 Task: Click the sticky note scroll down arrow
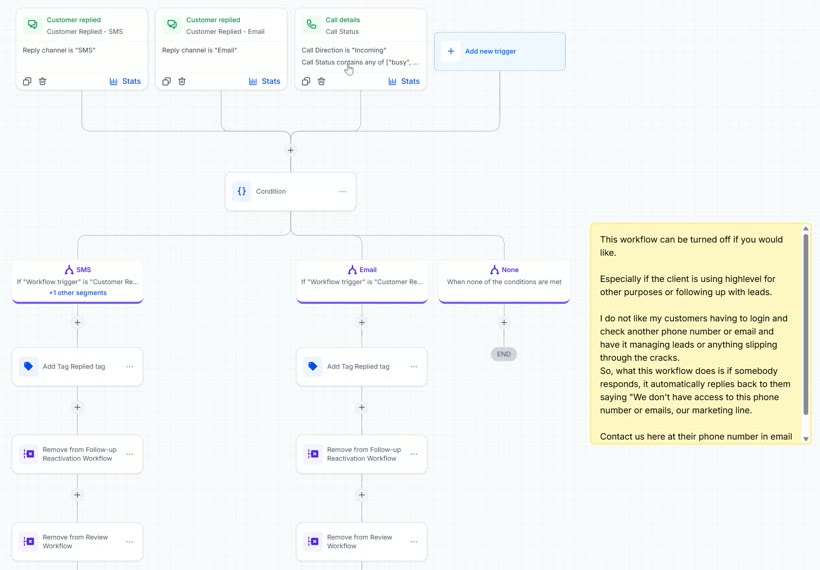[806, 439]
